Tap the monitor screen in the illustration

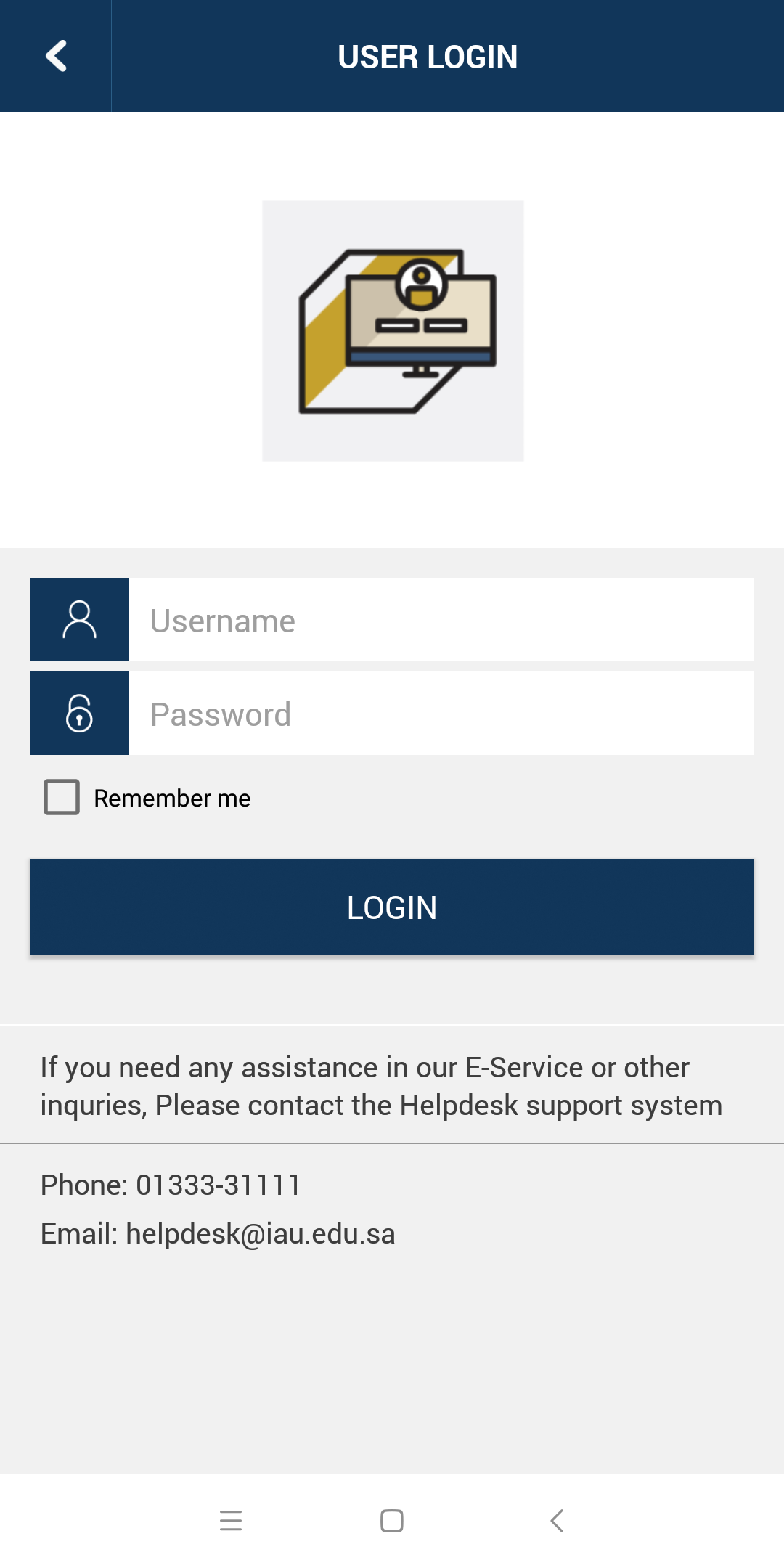377,312
